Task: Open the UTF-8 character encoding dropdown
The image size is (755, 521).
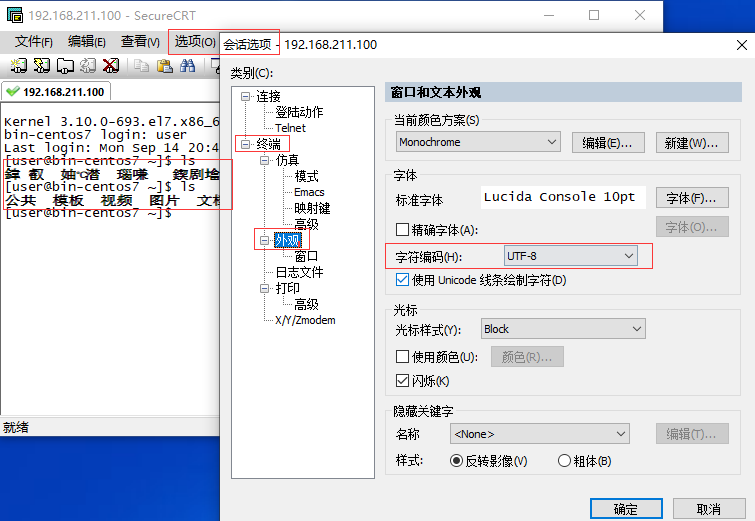Action: (571, 256)
